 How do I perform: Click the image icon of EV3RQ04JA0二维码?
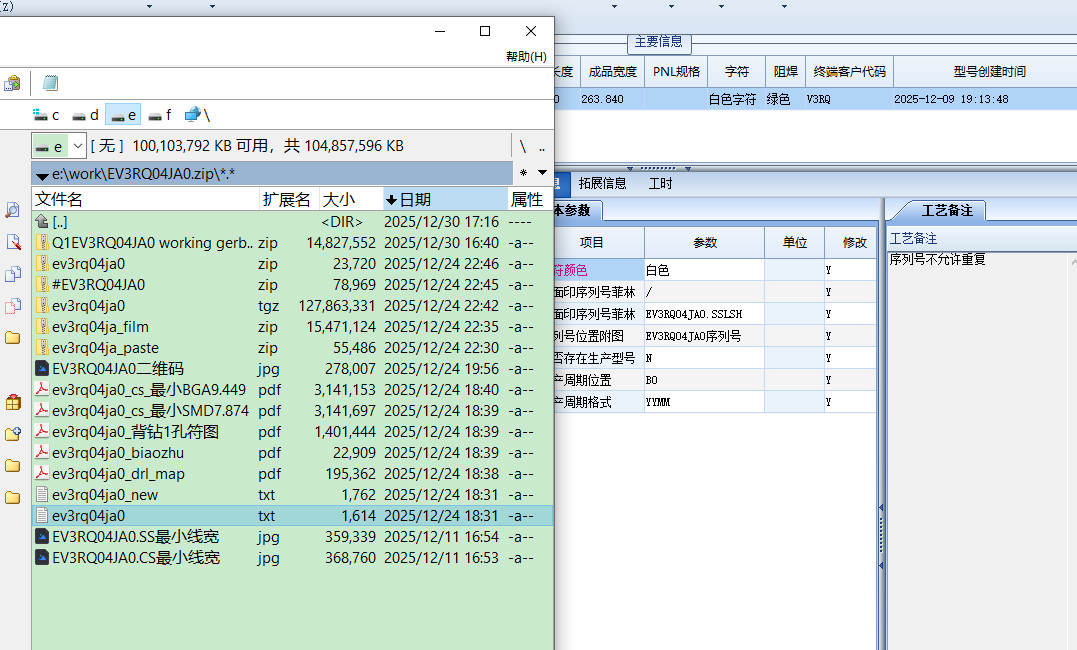tap(42, 368)
